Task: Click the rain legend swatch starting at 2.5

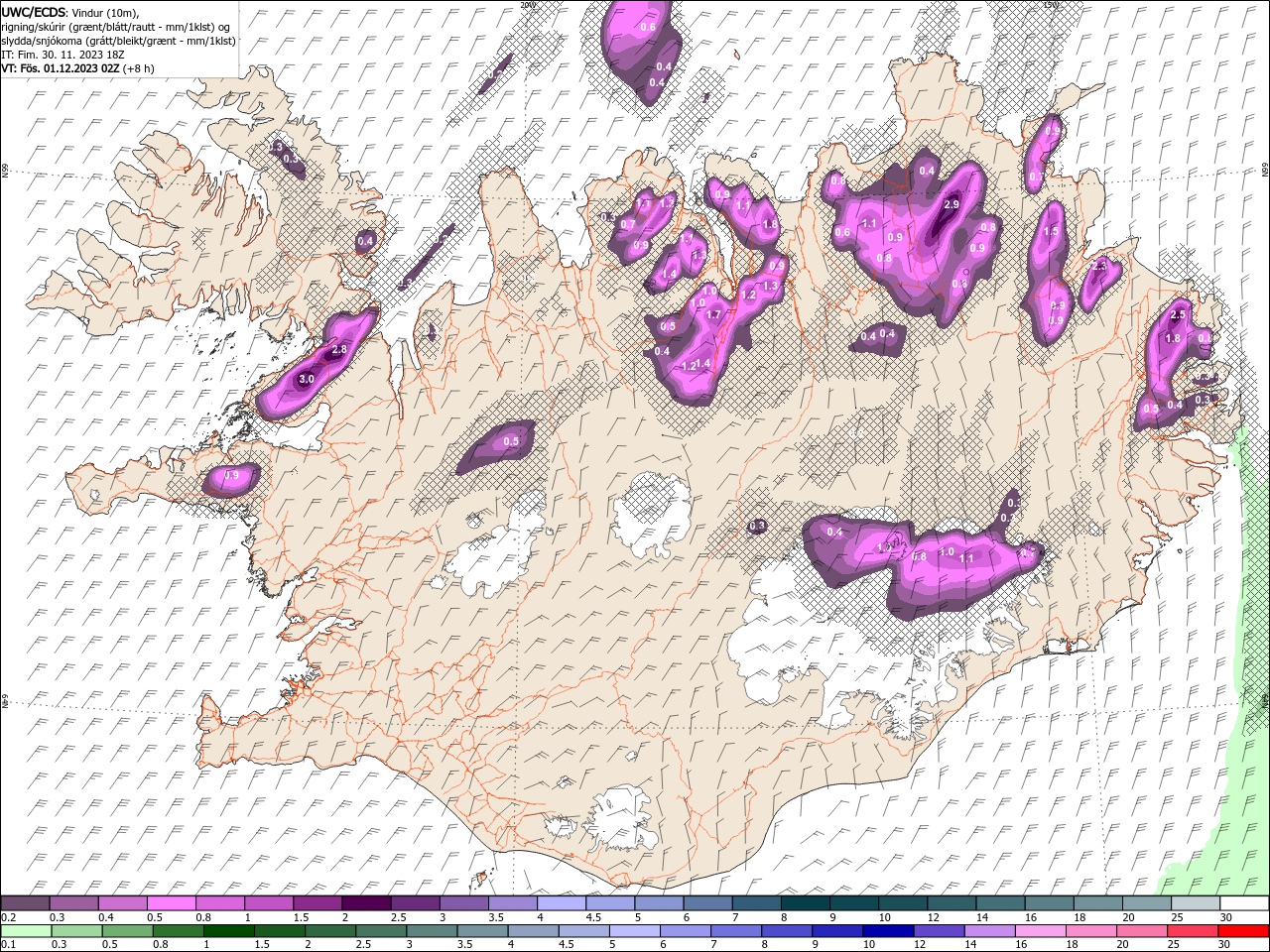Action: click(x=382, y=931)
